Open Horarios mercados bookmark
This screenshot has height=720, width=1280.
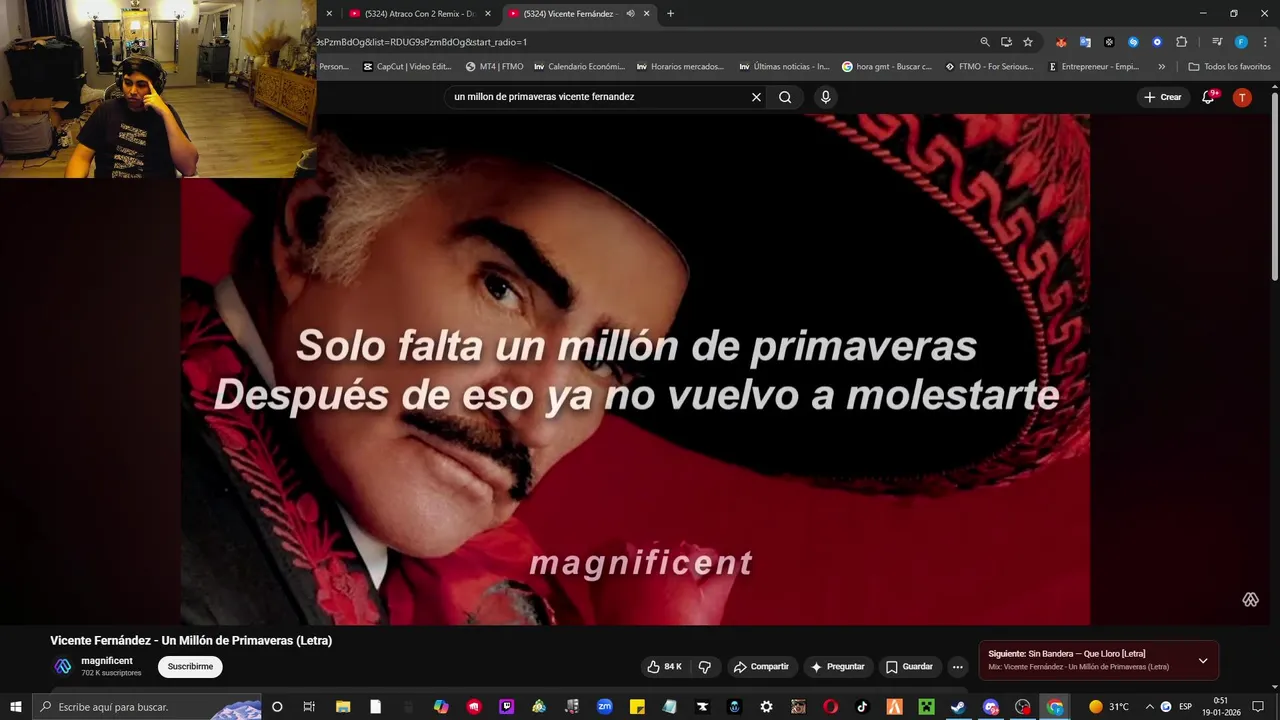click(x=680, y=67)
